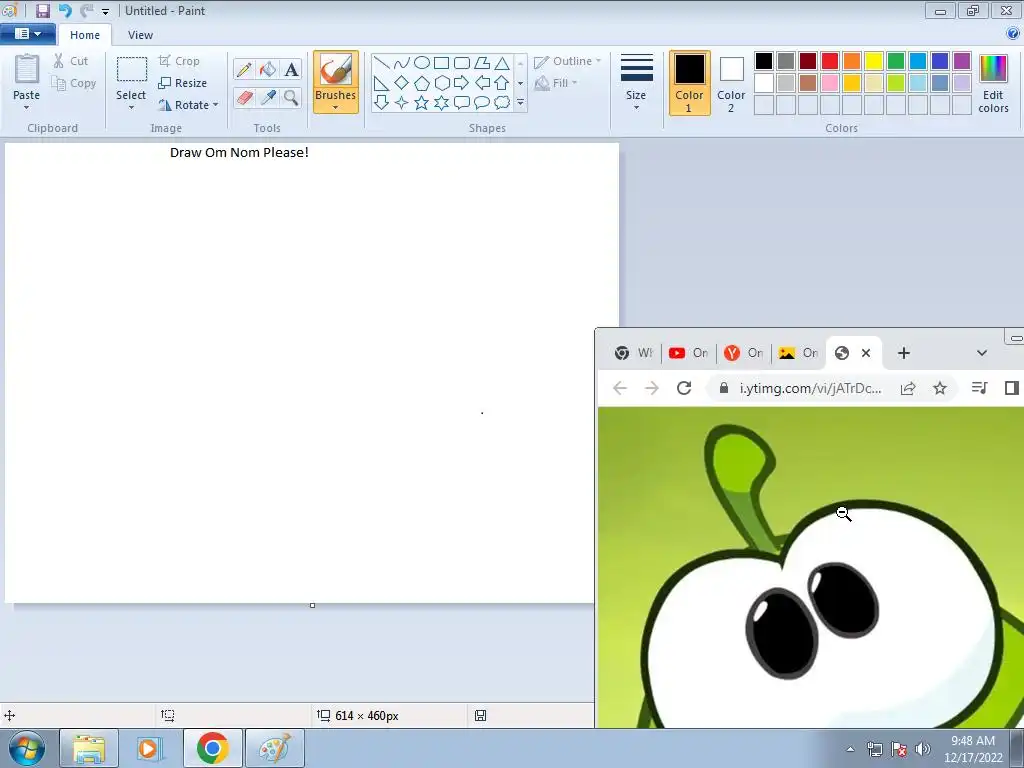
Task: Click the Resize button
Action: pos(183,83)
